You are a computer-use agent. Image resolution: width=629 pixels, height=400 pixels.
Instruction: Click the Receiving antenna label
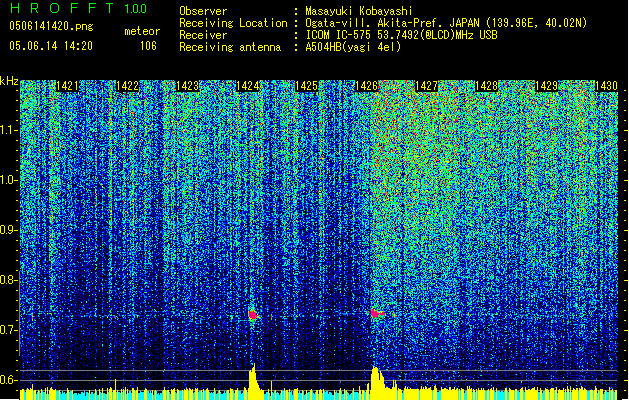pyautogui.click(x=230, y=47)
